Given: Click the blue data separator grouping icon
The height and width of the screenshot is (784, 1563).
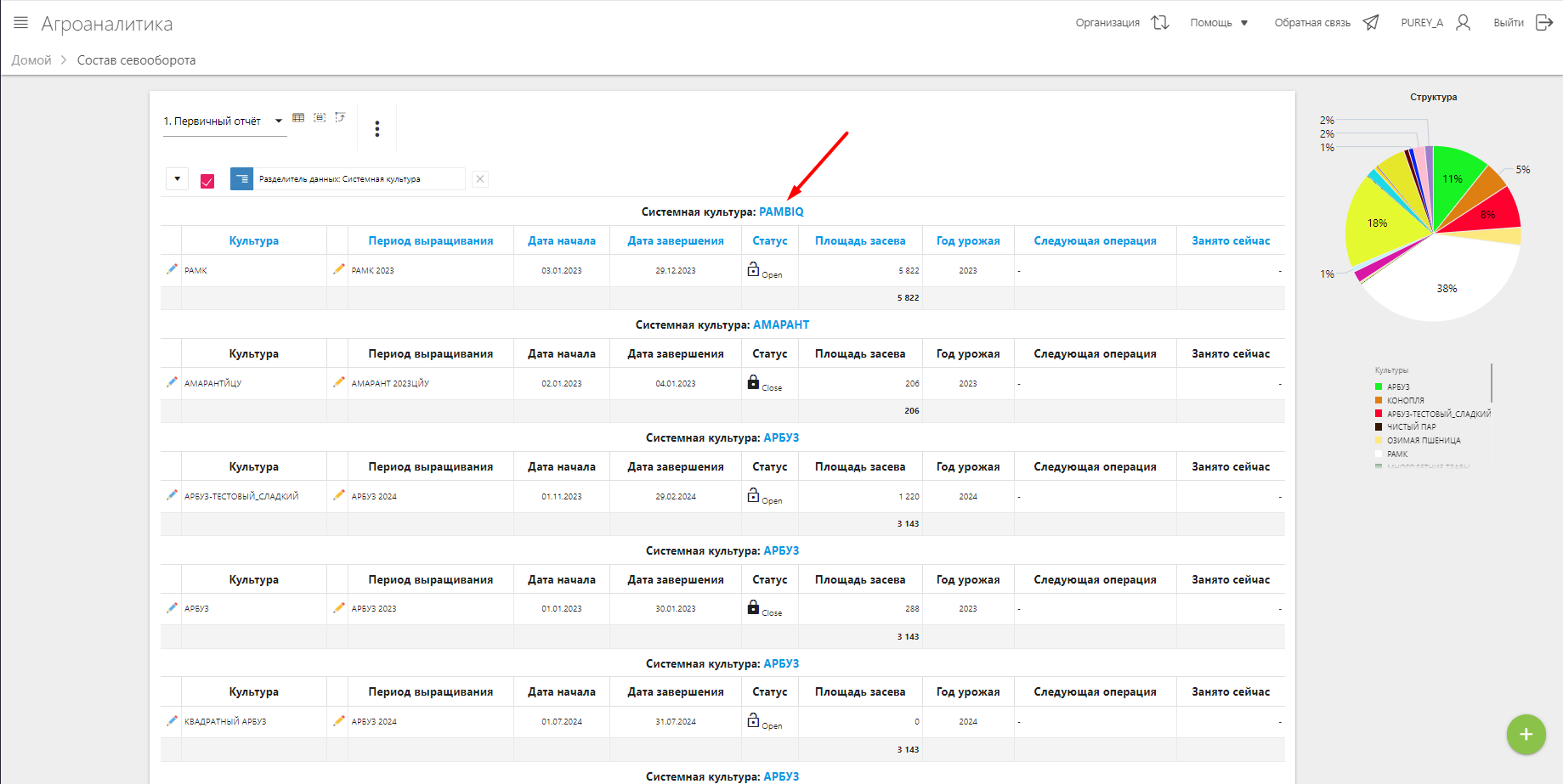Looking at the screenshot, I should click(x=241, y=179).
